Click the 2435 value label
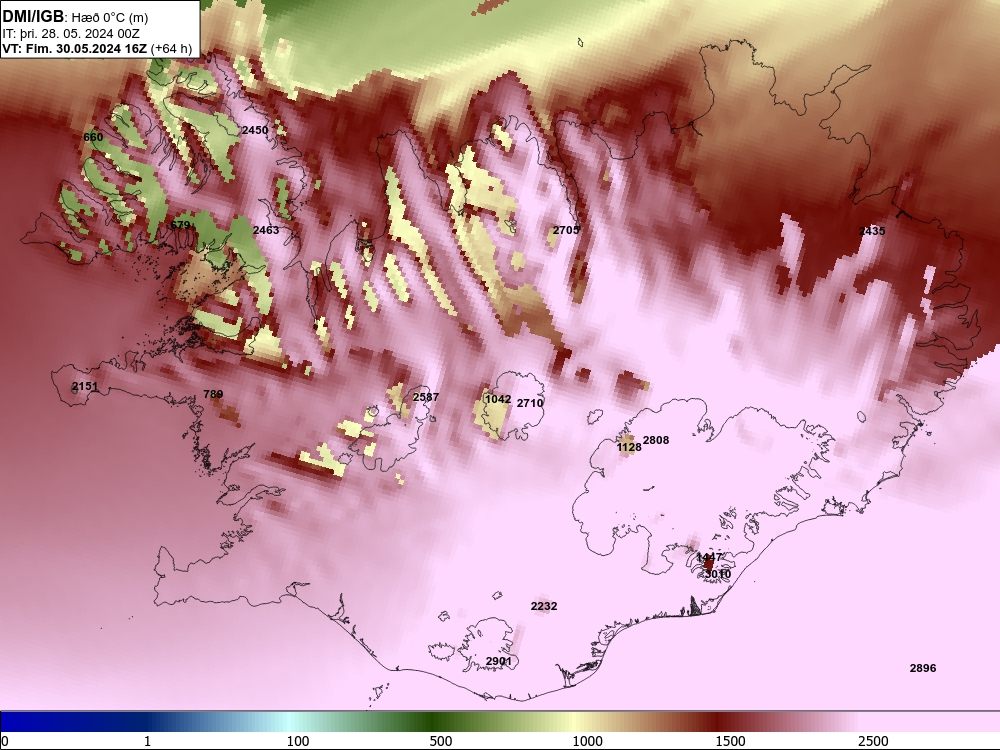Screen dimensions: 1000x750 coord(872,231)
